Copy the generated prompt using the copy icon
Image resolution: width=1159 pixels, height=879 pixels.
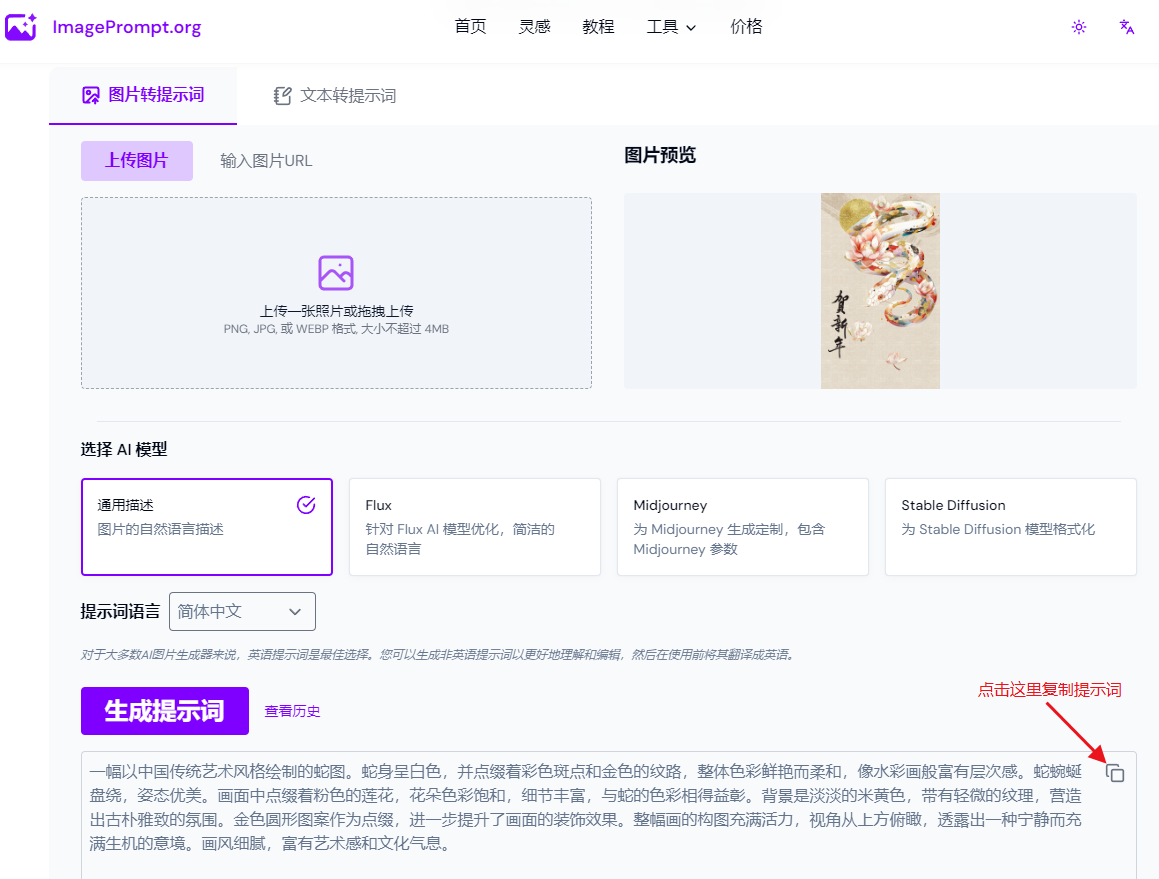click(1114, 773)
